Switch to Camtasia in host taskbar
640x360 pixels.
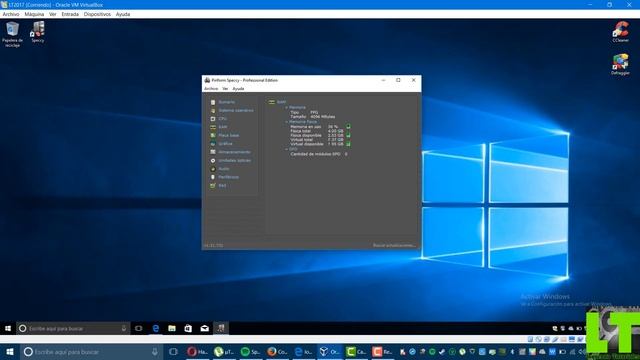pos(356,352)
